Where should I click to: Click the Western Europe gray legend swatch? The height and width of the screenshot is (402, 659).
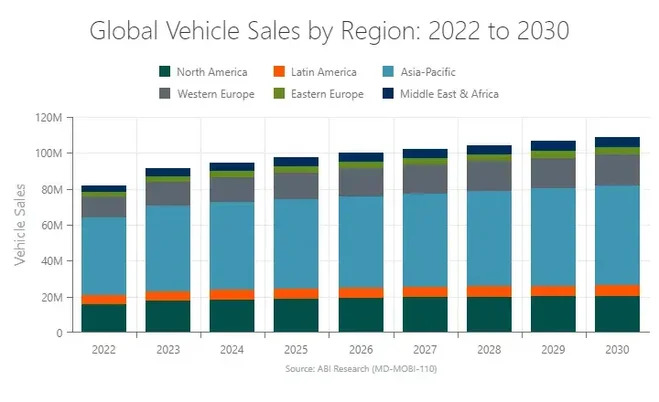165,94
